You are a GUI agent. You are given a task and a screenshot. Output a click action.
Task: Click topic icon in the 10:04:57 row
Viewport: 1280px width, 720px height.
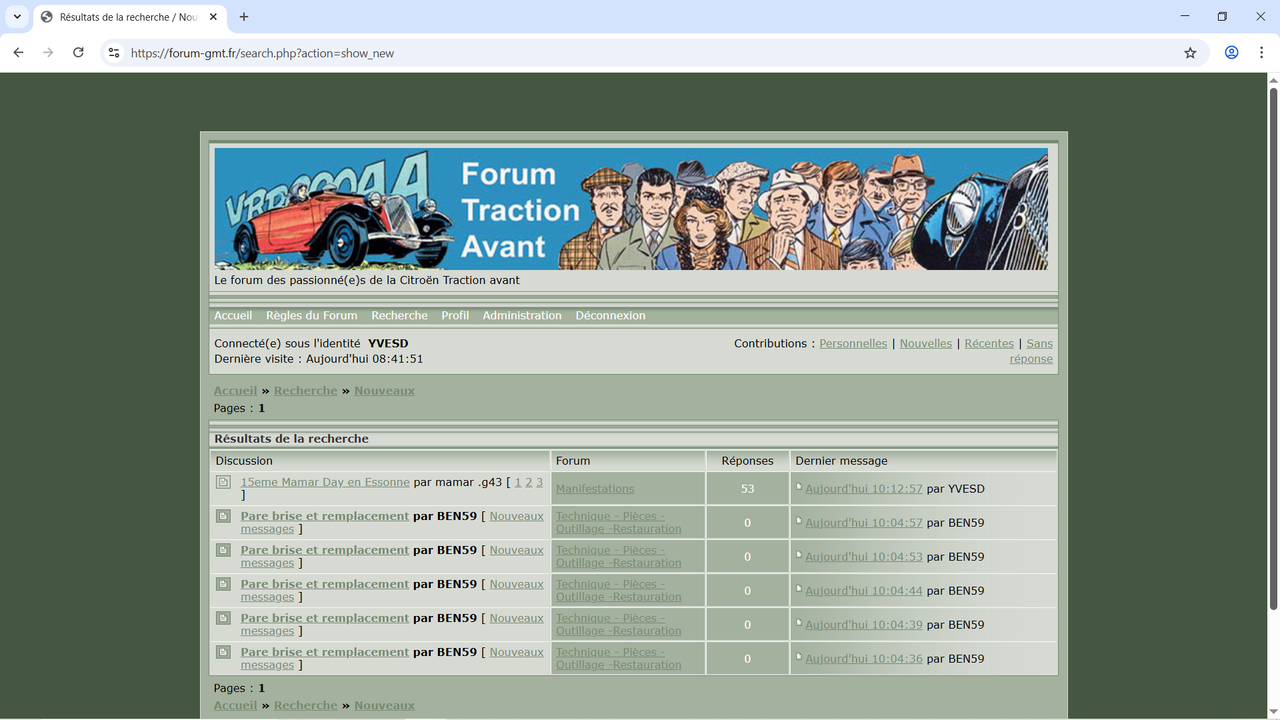tap(223, 516)
